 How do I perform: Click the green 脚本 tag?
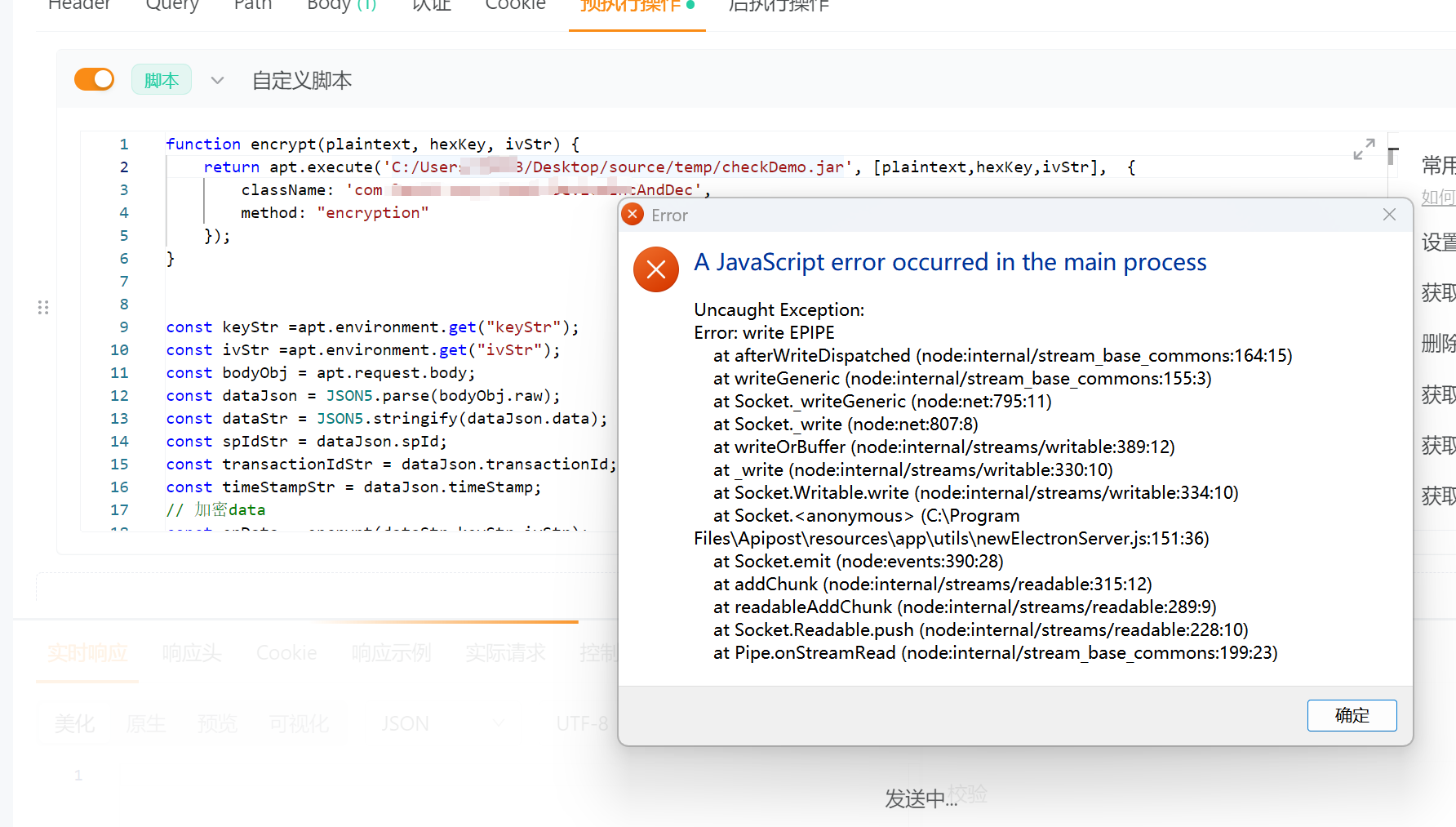162,80
